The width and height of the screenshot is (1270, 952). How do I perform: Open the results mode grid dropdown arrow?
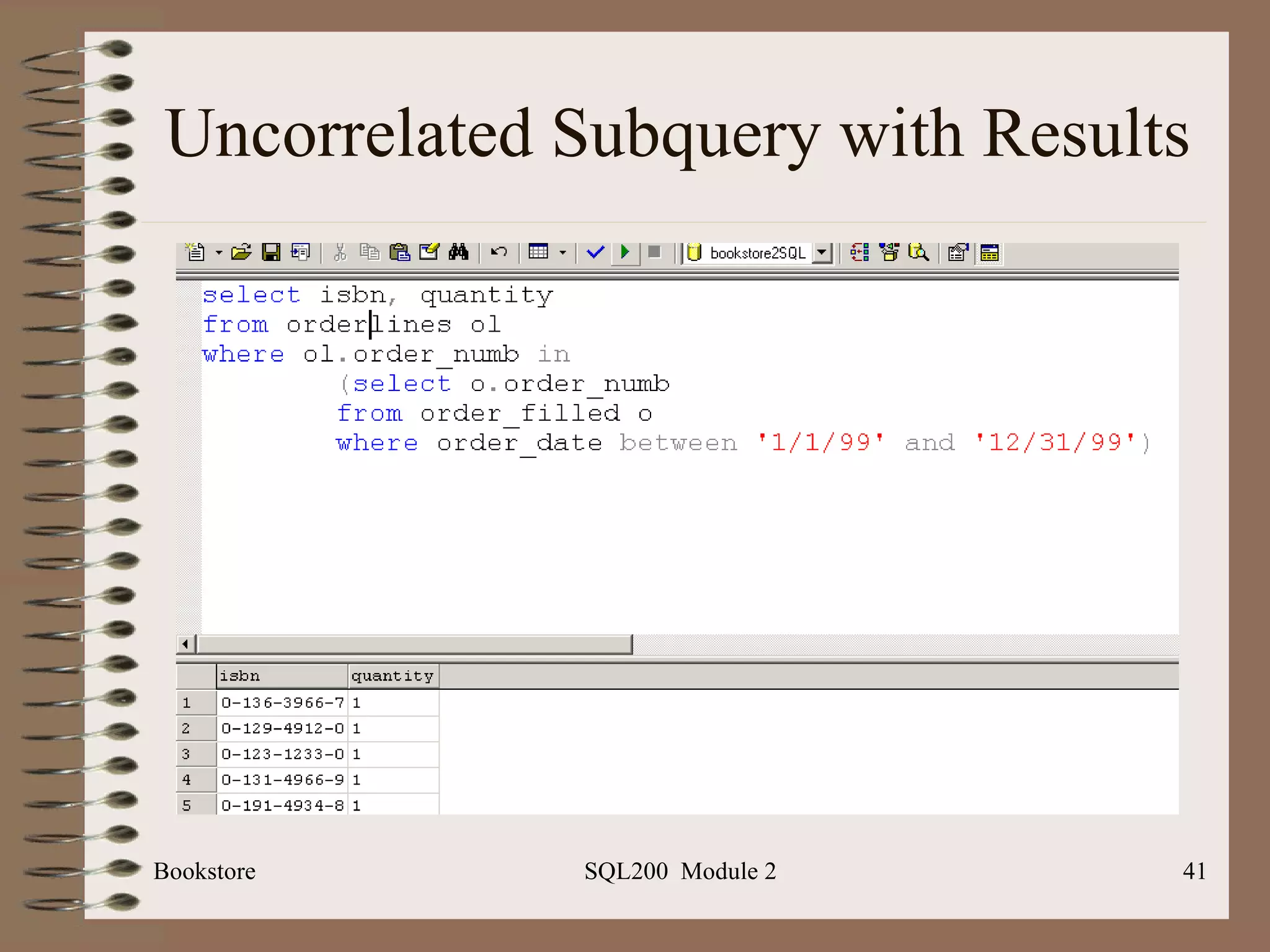pyautogui.click(x=562, y=253)
